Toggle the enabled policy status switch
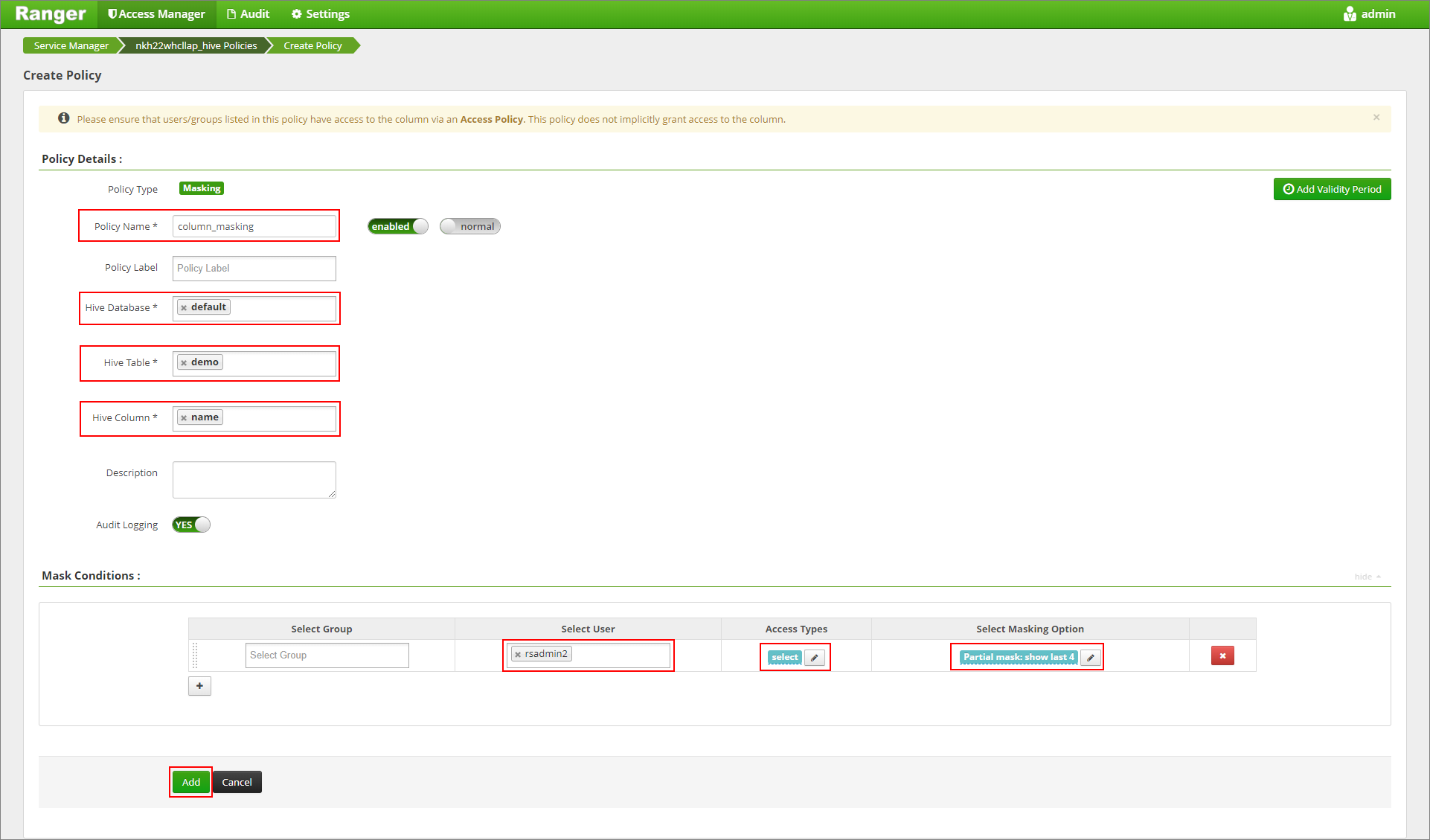Image resolution: width=1430 pixels, height=840 pixels. (397, 226)
